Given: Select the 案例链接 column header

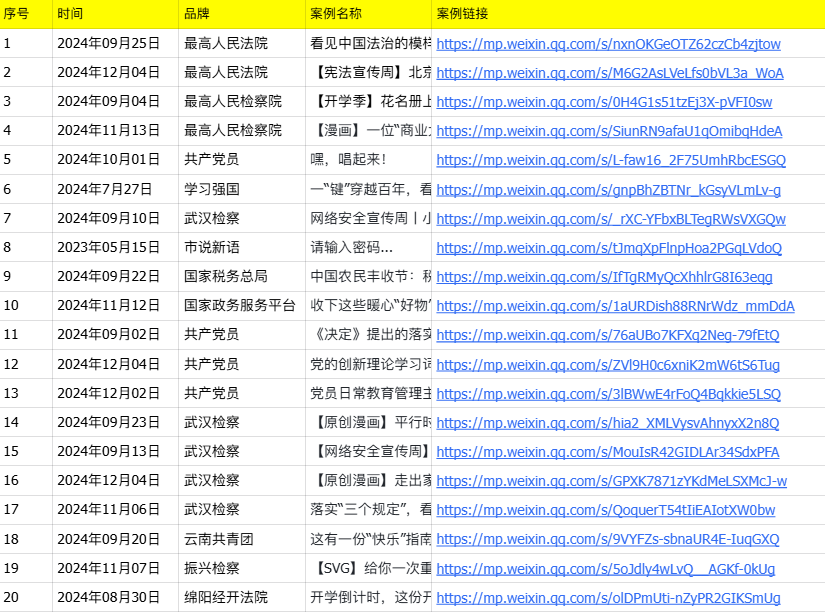Looking at the screenshot, I should tap(628, 14).
